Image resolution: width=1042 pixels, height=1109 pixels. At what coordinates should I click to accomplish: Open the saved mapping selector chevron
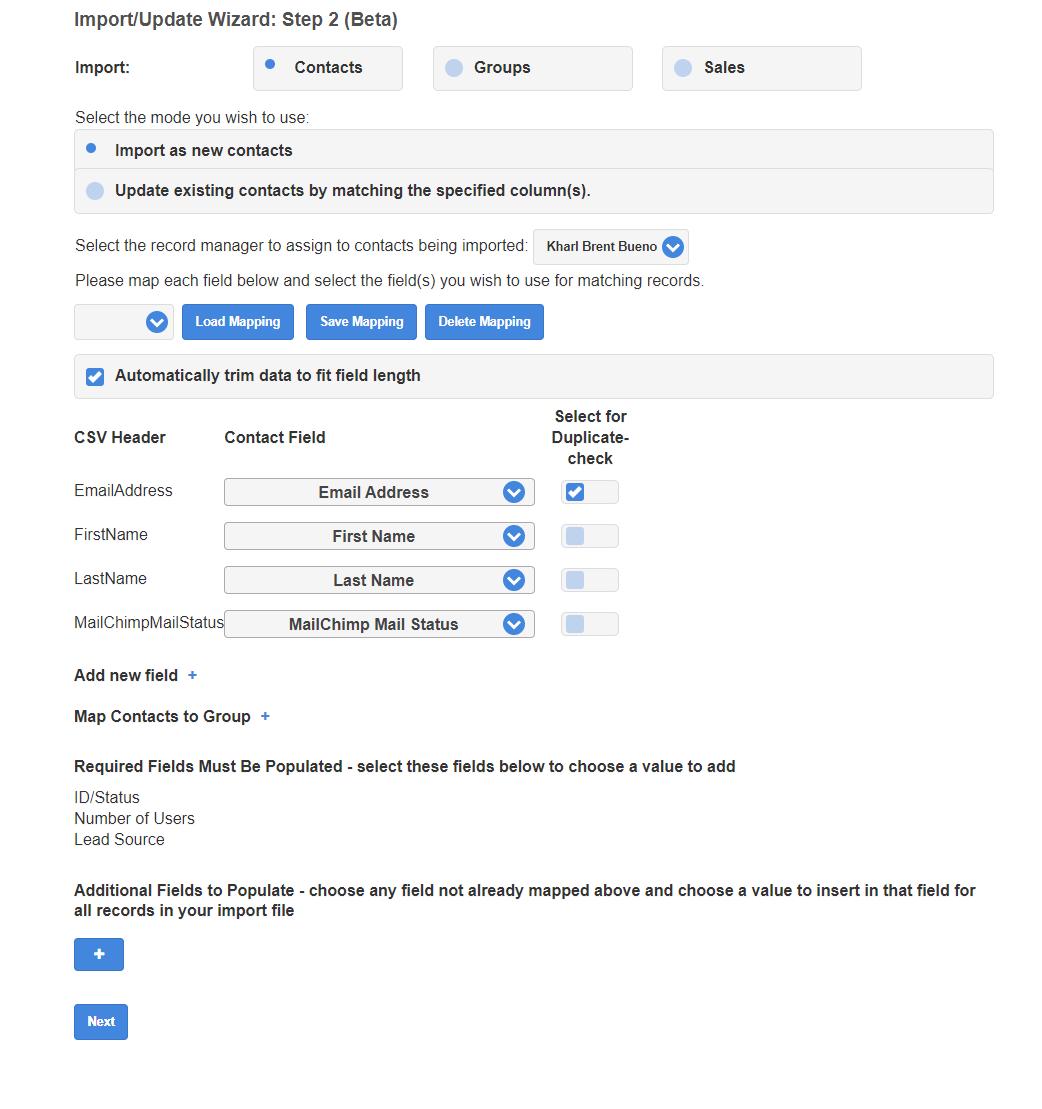157,323
